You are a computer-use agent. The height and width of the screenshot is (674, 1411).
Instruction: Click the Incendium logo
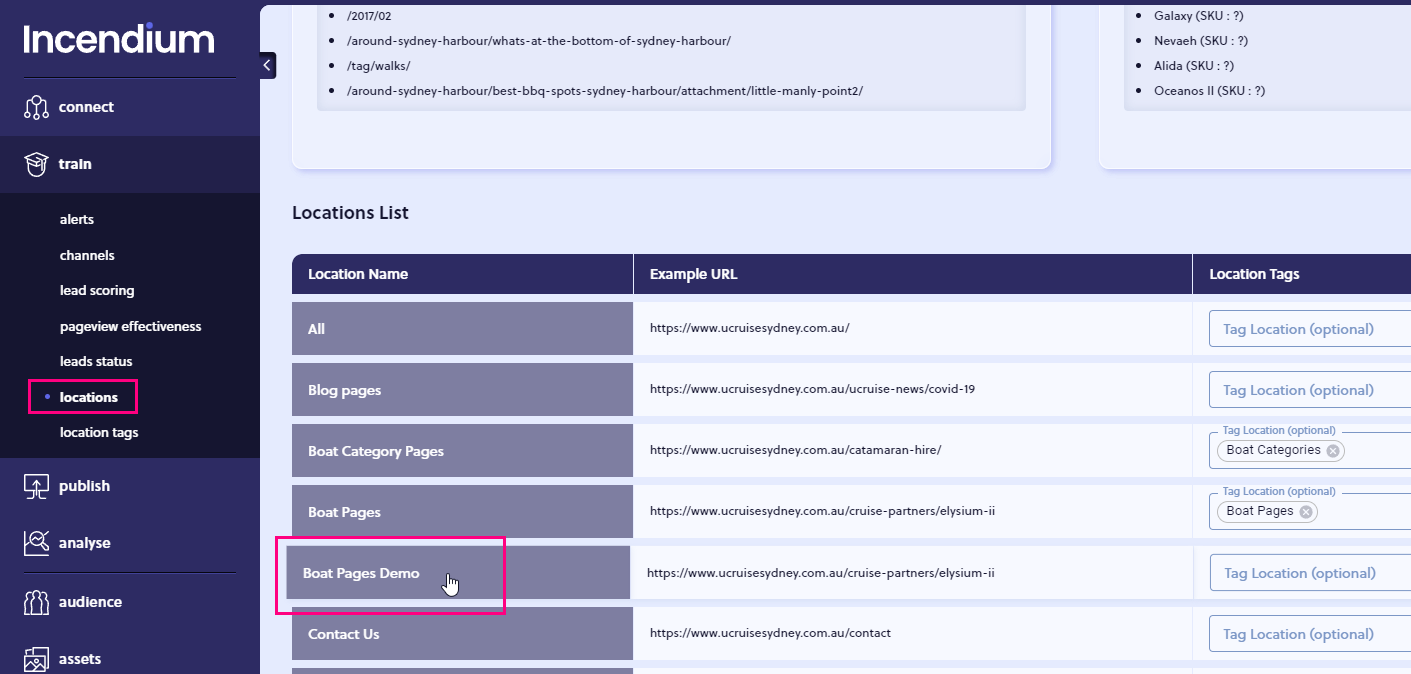(x=119, y=39)
